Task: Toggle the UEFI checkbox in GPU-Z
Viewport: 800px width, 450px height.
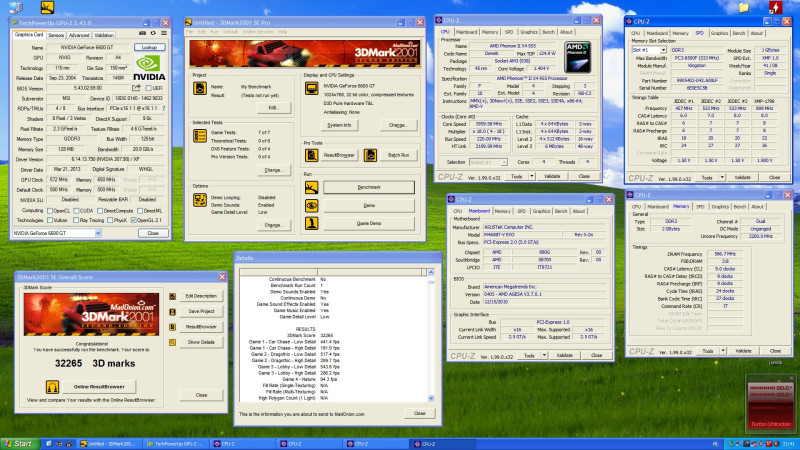Action: pos(148,88)
